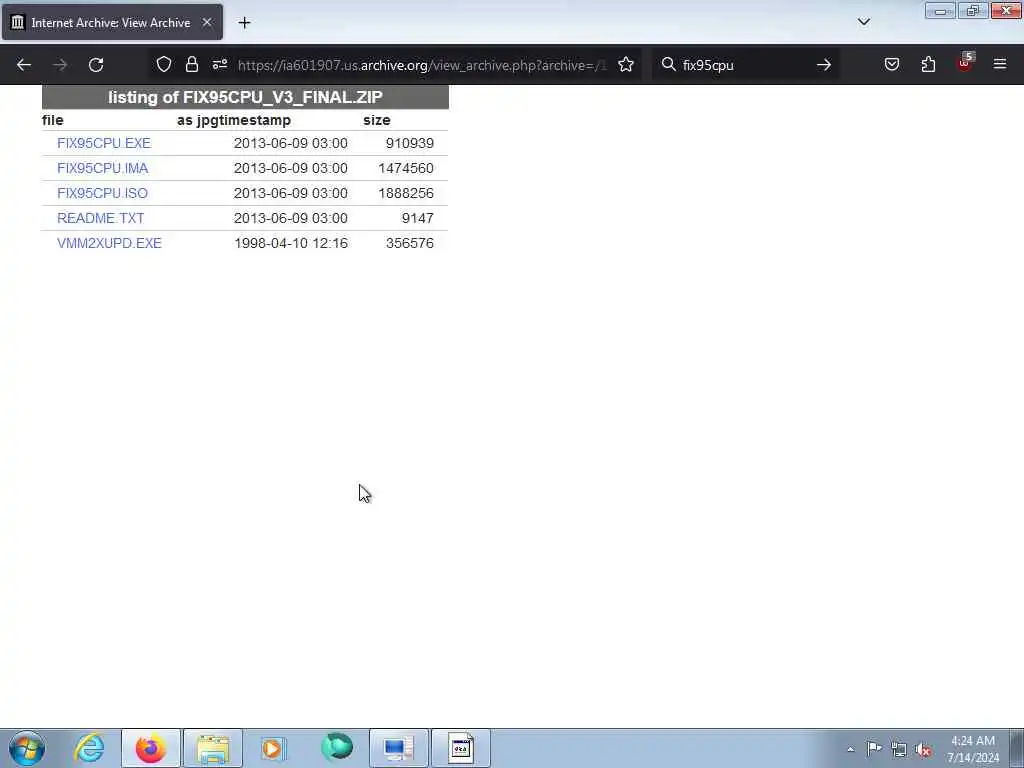The image size is (1024, 768).
Task: Open Windows Explorer from taskbar
Action: click(213, 748)
